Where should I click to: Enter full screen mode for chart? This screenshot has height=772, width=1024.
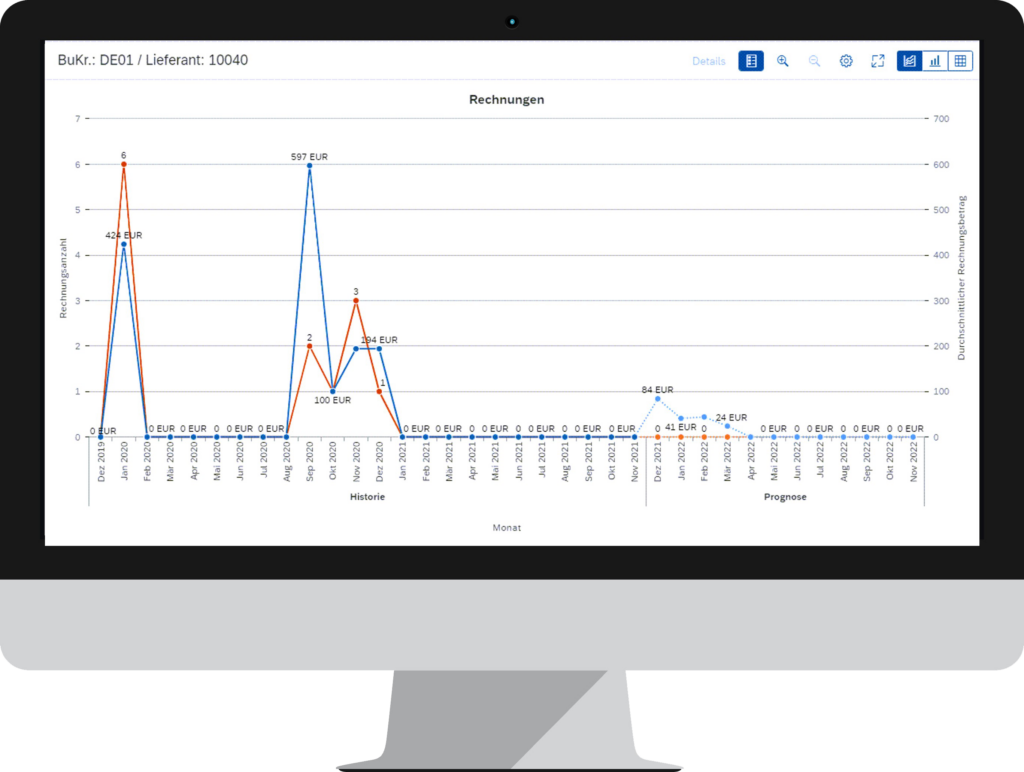point(878,61)
